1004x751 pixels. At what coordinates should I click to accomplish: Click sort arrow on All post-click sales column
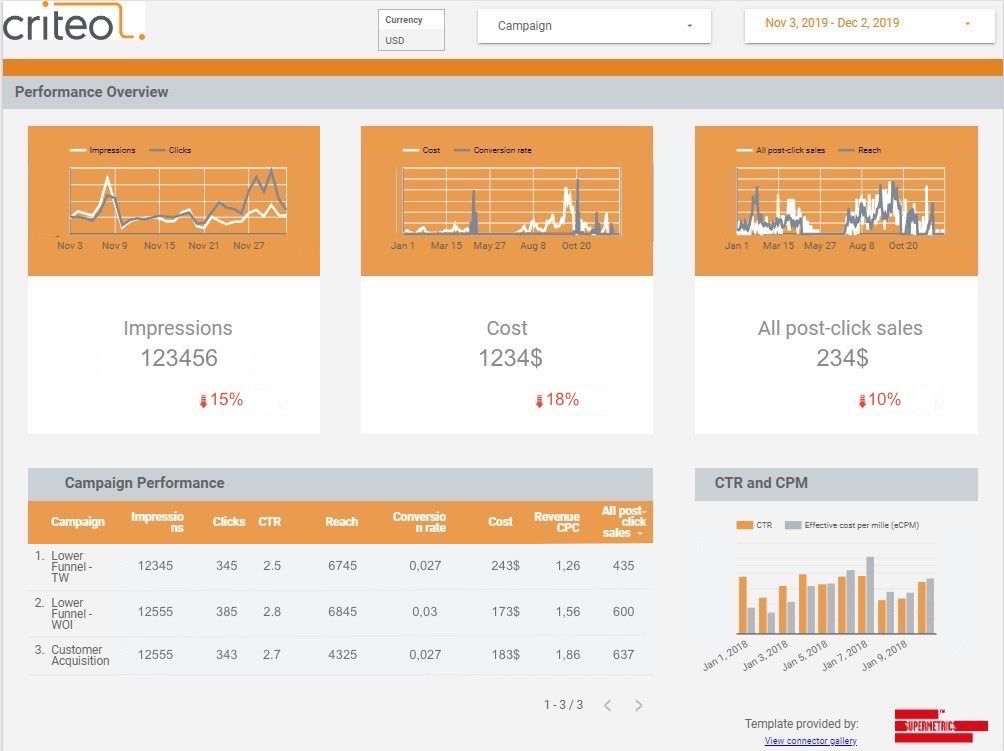[639, 534]
